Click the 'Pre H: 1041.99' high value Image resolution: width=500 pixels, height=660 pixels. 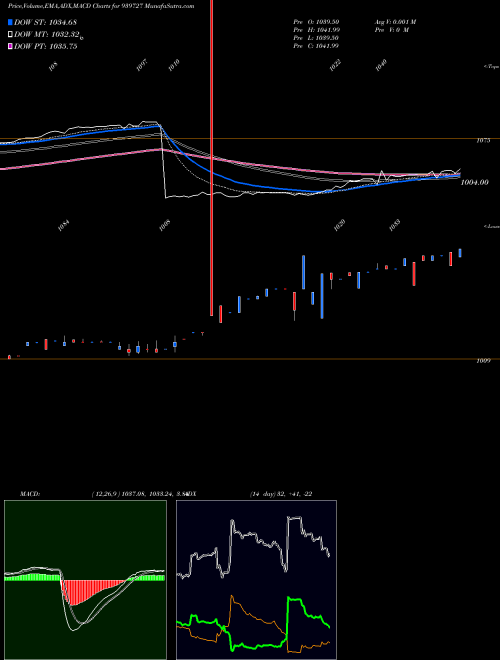point(316,30)
